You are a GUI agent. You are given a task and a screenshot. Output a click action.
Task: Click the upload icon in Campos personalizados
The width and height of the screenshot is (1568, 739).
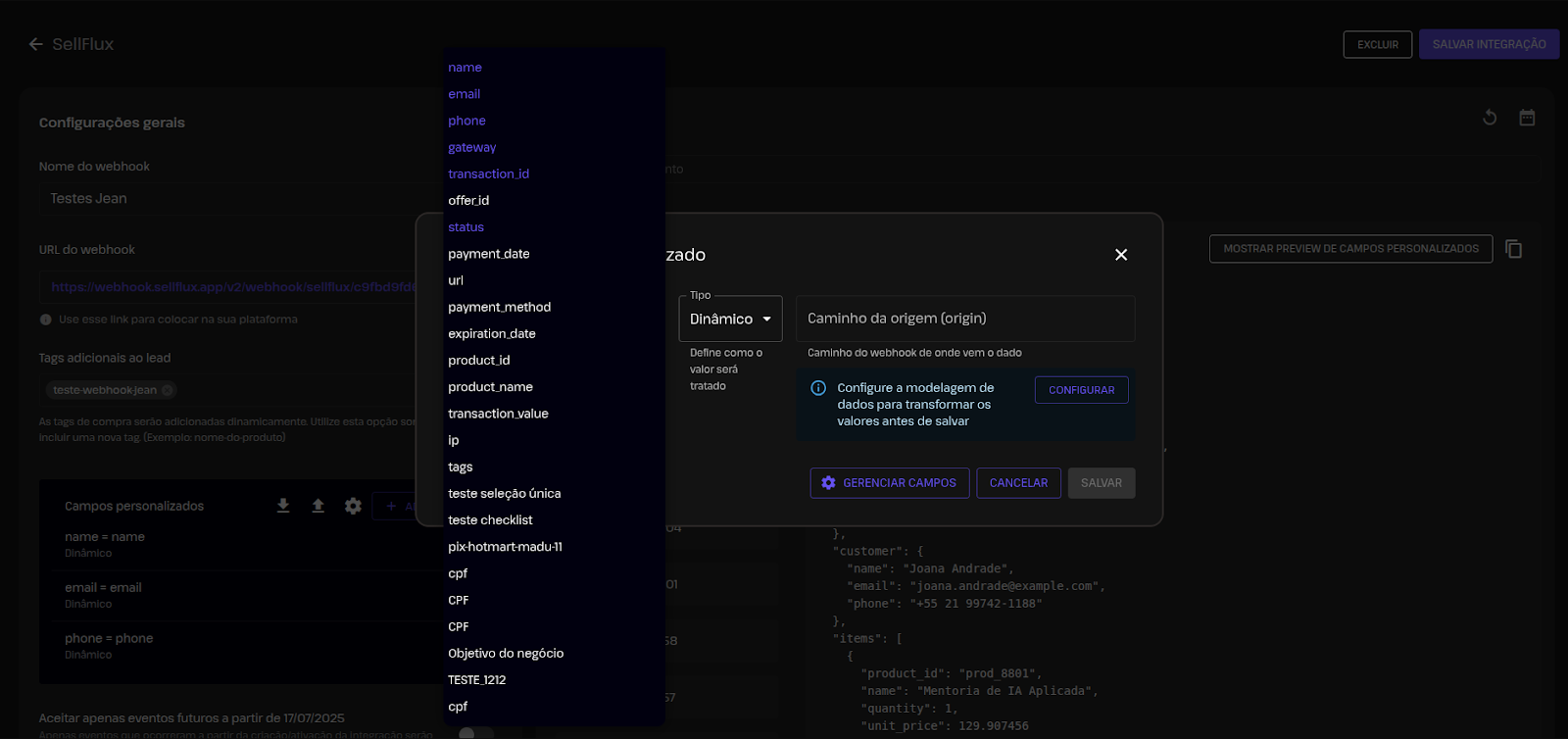318,506
